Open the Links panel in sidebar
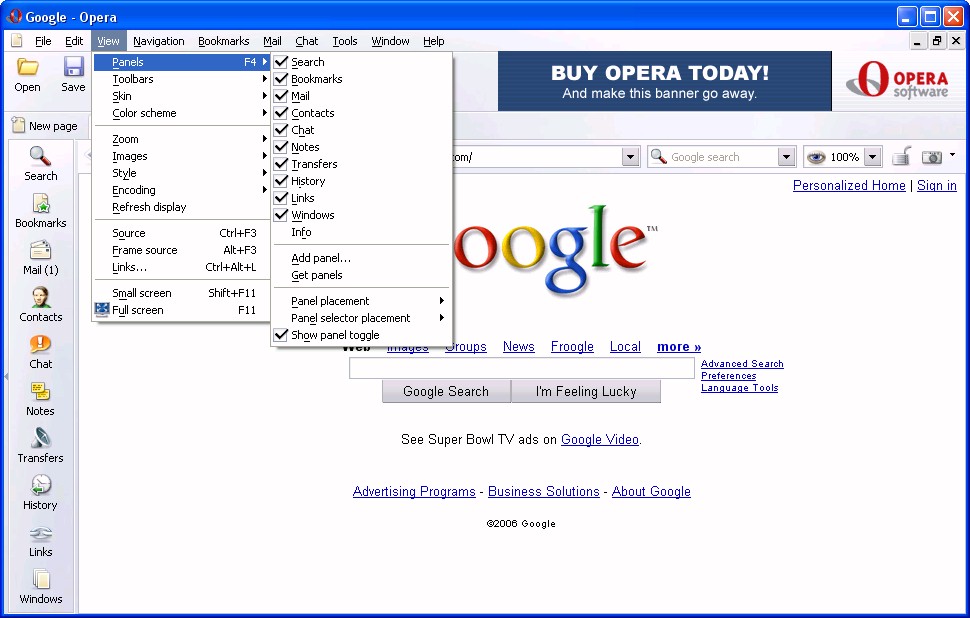970x618 pixels. 40,540
